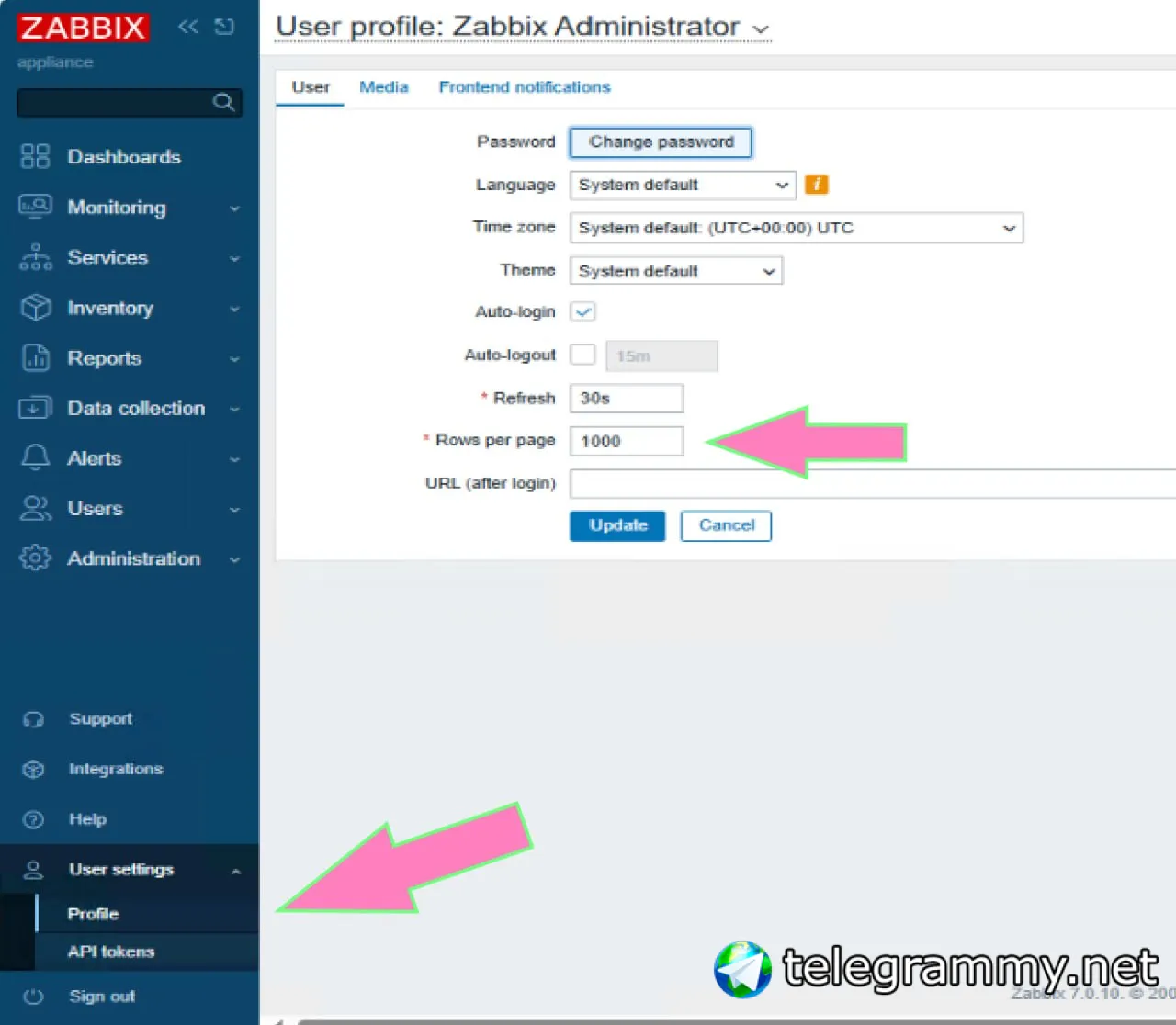The height and width of the screenshot is (1025, 1176).
Task: Expand the Alerts menu chevron
Action: coord(234,459)
